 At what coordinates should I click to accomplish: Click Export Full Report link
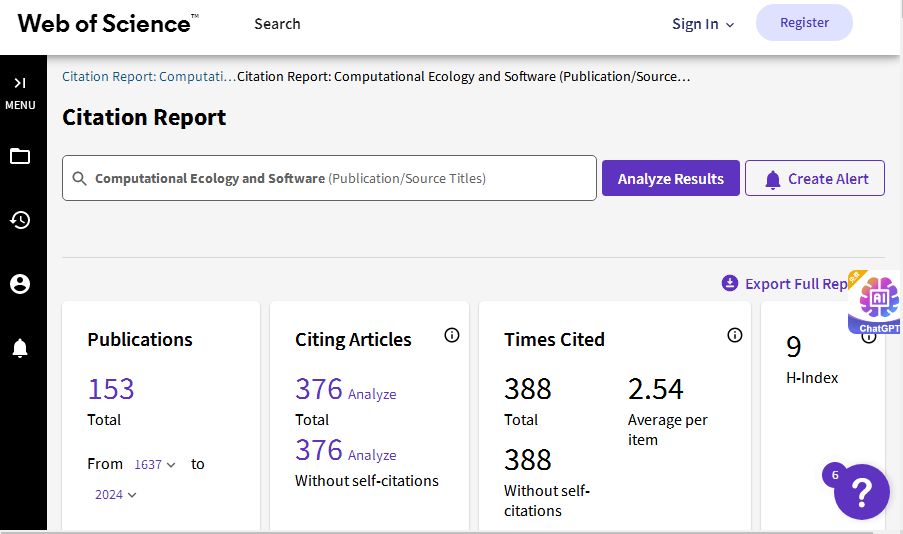(796, 284)
